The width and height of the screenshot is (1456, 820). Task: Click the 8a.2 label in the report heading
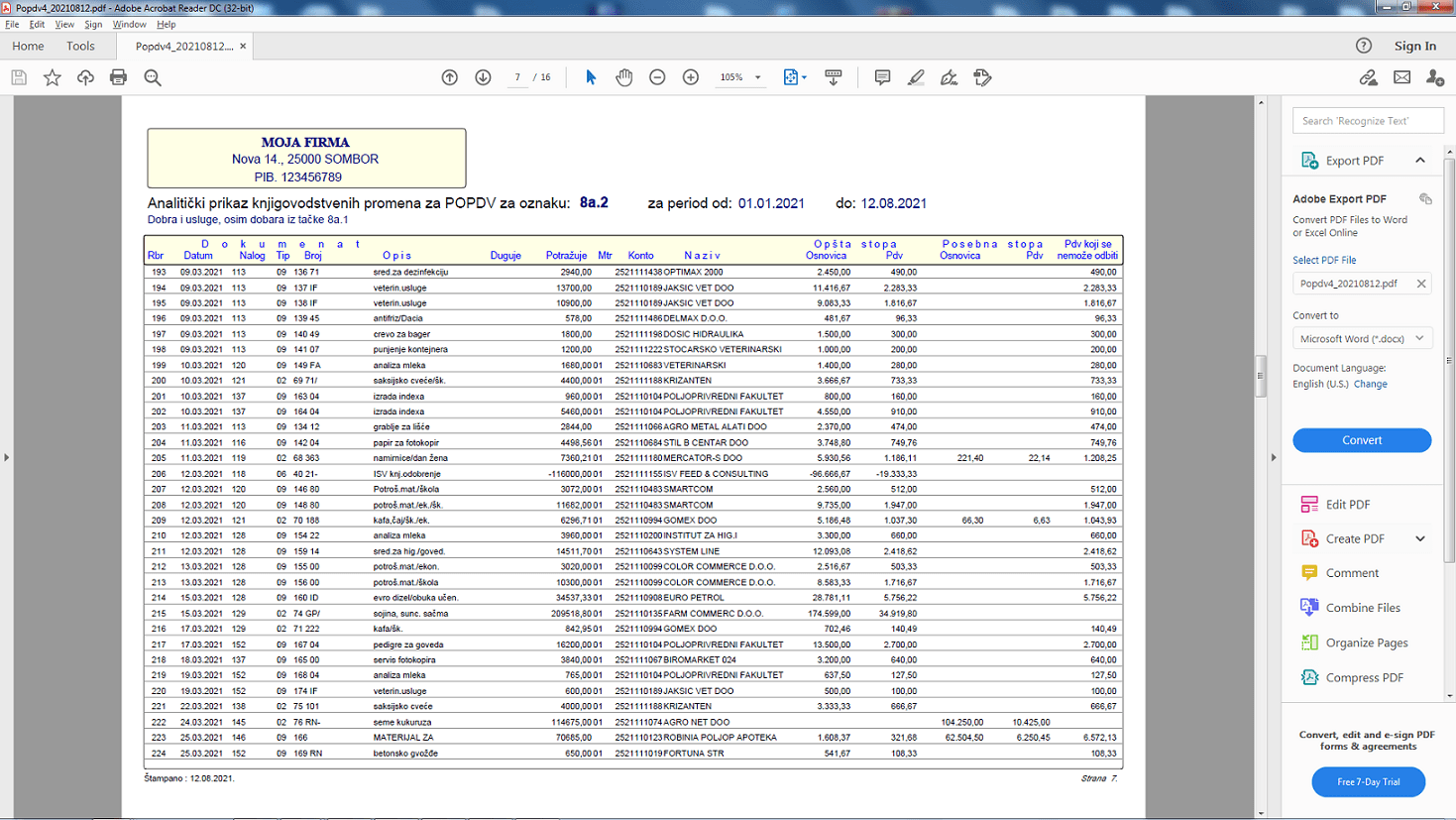pyautogui.click(x=594, y=202)
